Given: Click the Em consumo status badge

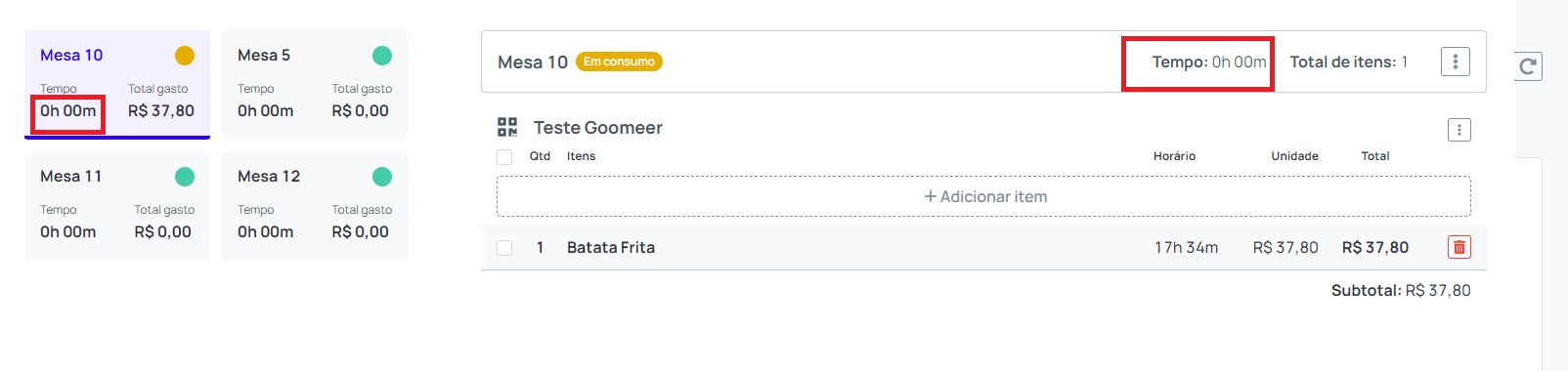Looking at the screenshot, I should click(619, 62).
